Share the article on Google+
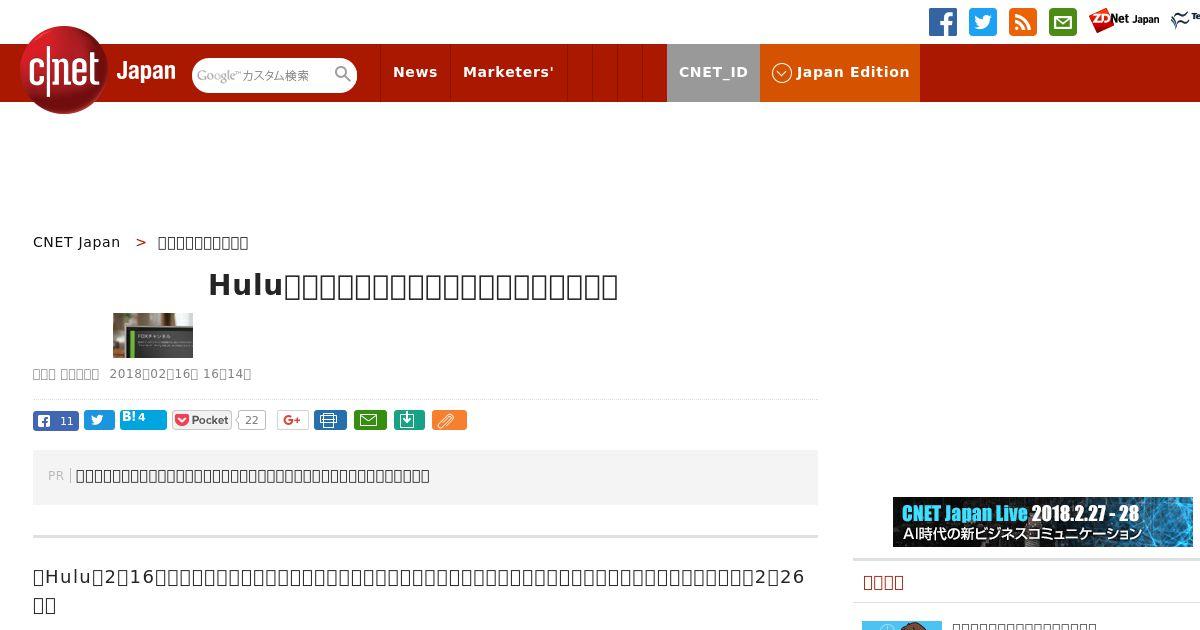This screenshot has width=1200, height=630. click(292, 420)
